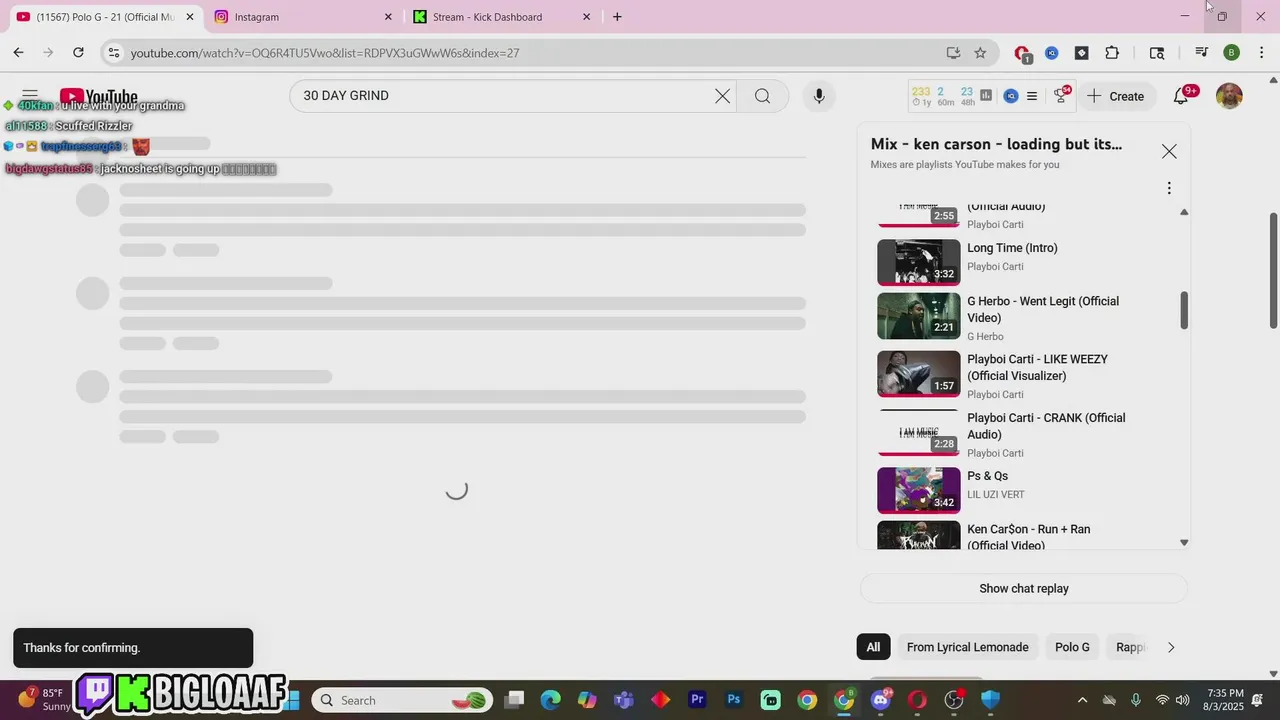
Task: Open Task View on taskbar
Action: 514,700
